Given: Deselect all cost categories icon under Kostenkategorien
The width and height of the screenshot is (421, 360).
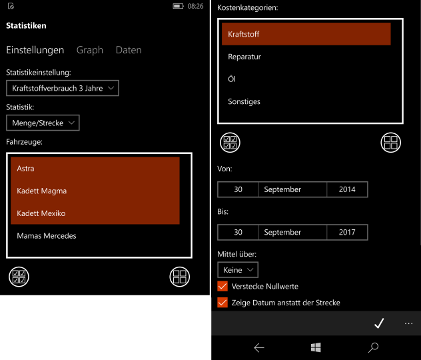Looking at the screenshot, I should (x=391, y=143).
